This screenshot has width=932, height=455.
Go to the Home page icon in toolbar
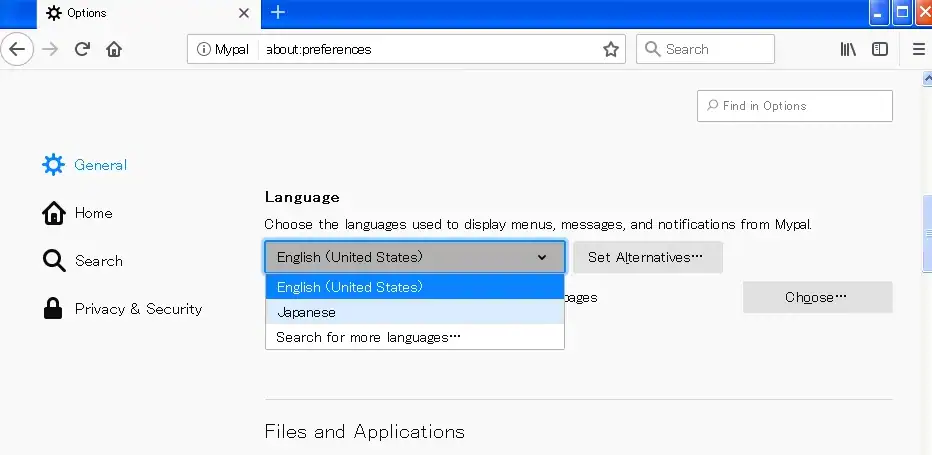[114, 49]
